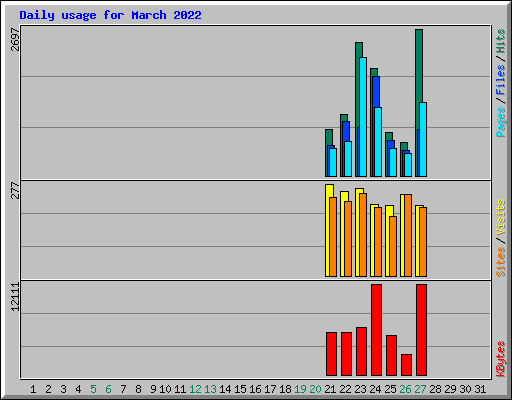Select the 277 visits axis value
Image resolution: width=512 pixels, height=400 pixels.
coord(15,190)
